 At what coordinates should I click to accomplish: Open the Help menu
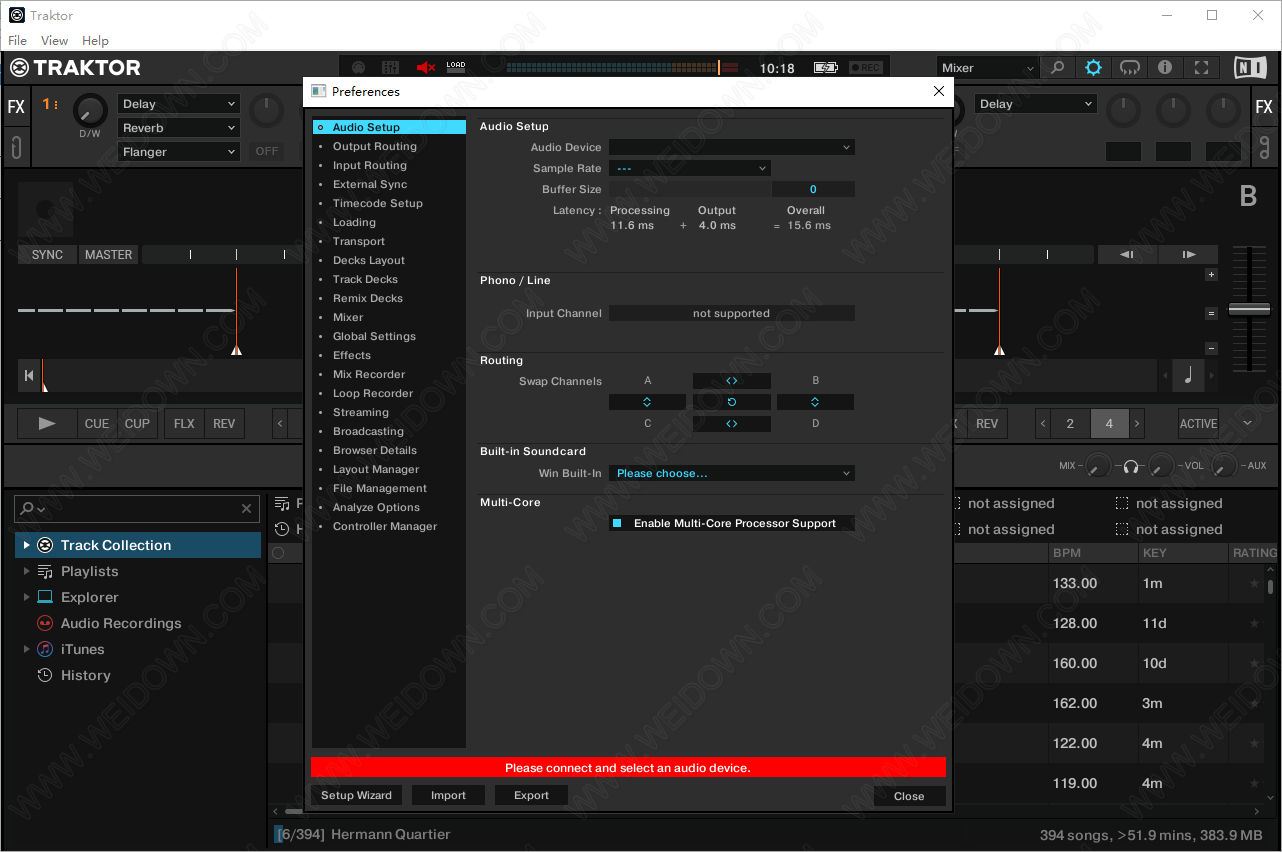pyautogui.click(x=95, y=41)
